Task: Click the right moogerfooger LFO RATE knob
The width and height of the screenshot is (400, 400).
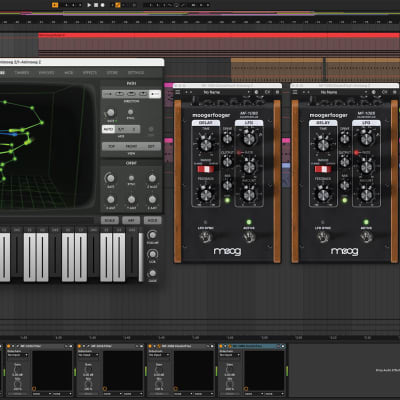Action: 366,167
